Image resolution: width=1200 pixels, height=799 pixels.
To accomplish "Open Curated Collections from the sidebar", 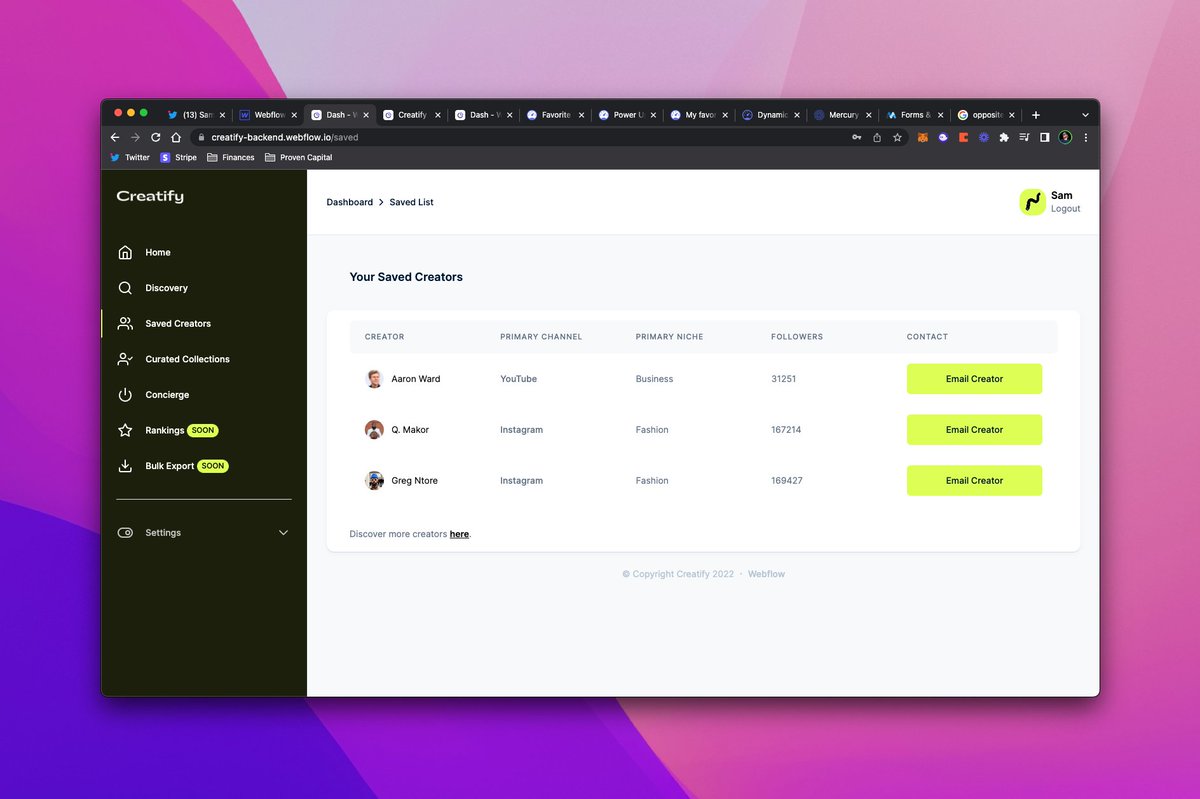I will point(187,359).
